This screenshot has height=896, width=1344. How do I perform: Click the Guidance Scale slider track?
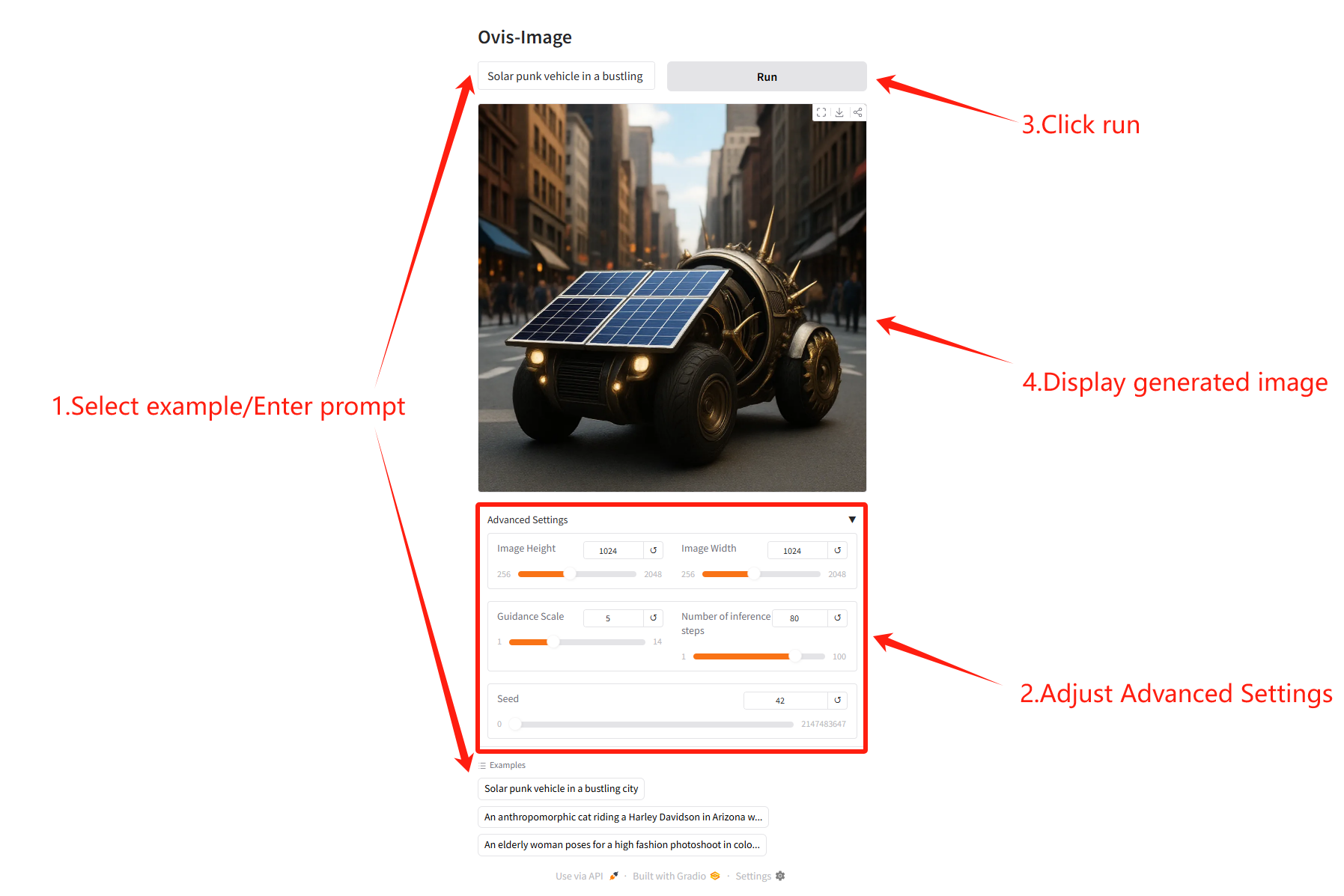[577, 641]
